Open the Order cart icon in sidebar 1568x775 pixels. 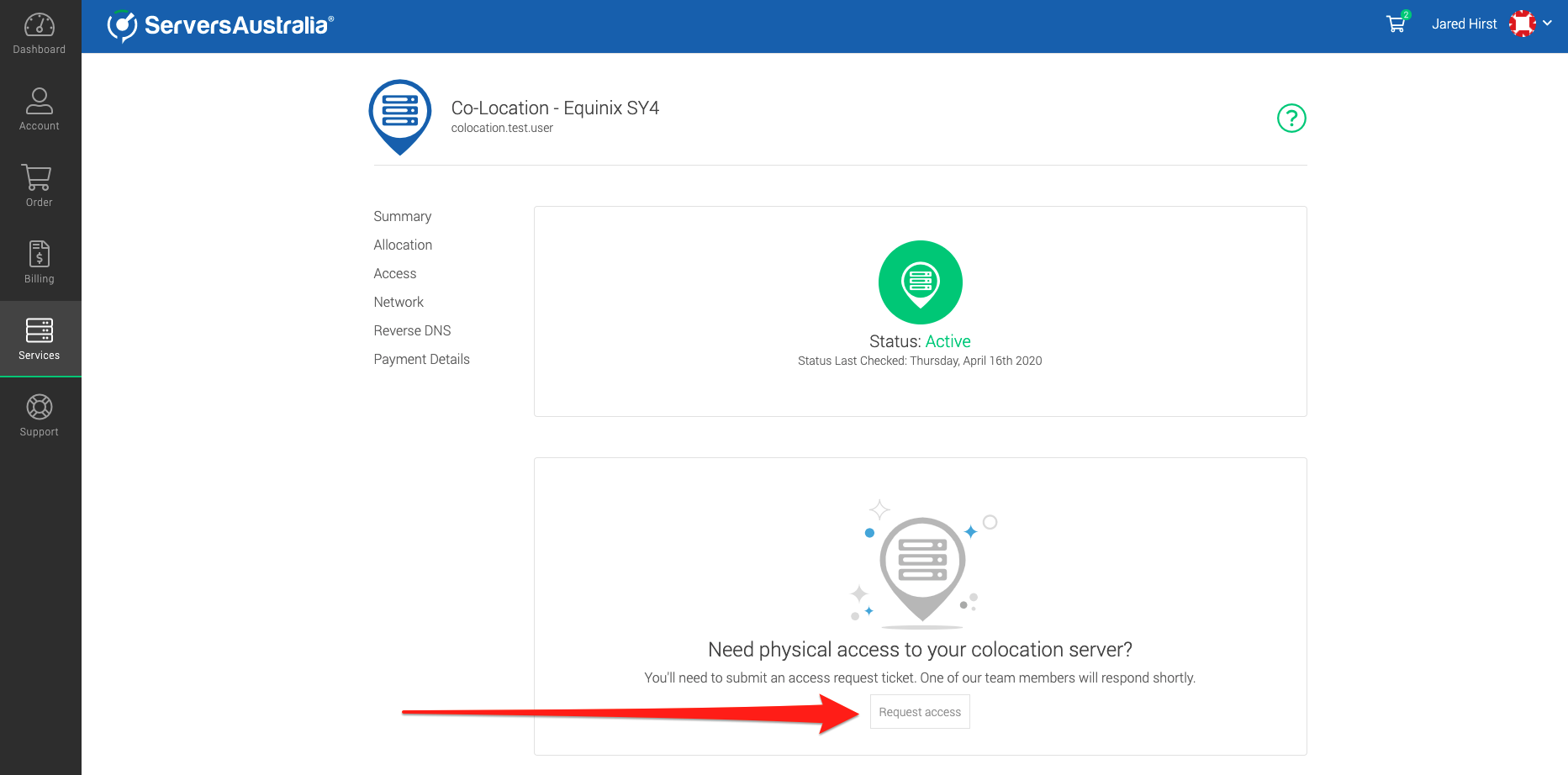coord(40,177)
